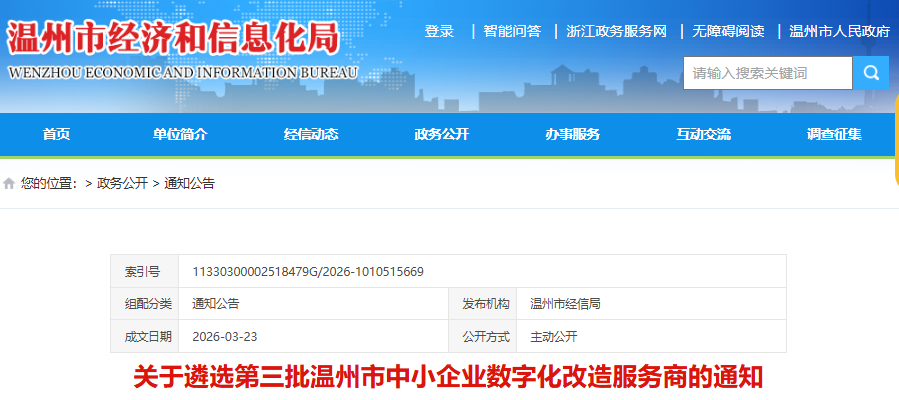Click the red notice title heading

coord(449,378)
